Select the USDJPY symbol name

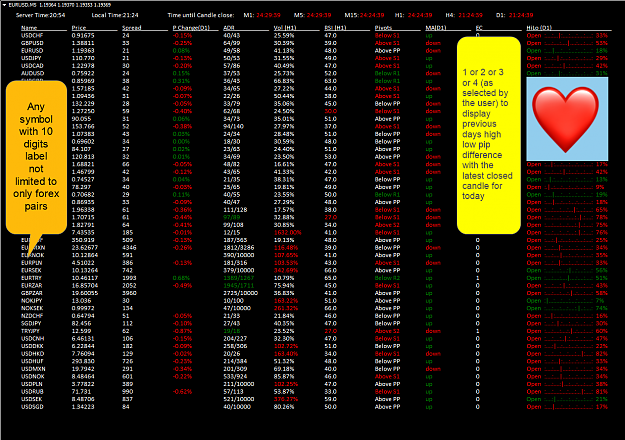click(31, 58)
